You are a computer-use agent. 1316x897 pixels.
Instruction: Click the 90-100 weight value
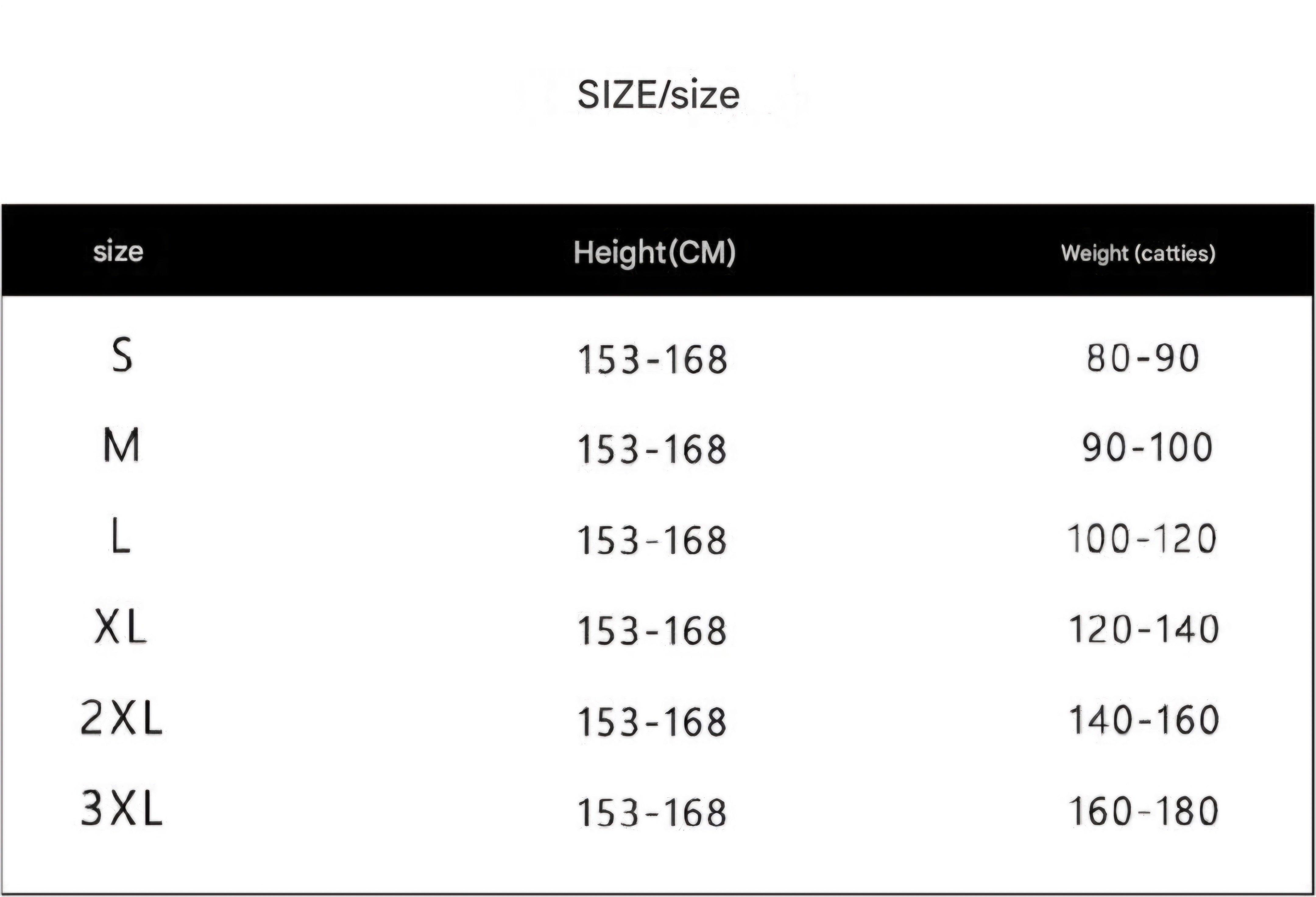click(x=1147, y=447)
